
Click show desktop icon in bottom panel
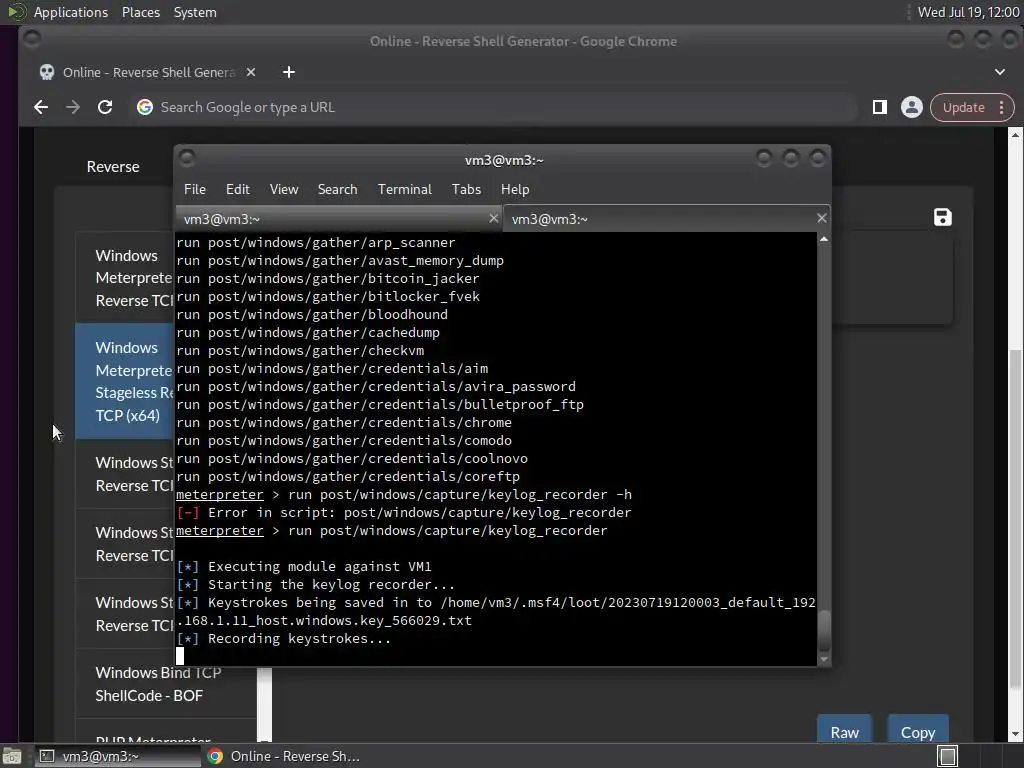(x=12, y=756)
